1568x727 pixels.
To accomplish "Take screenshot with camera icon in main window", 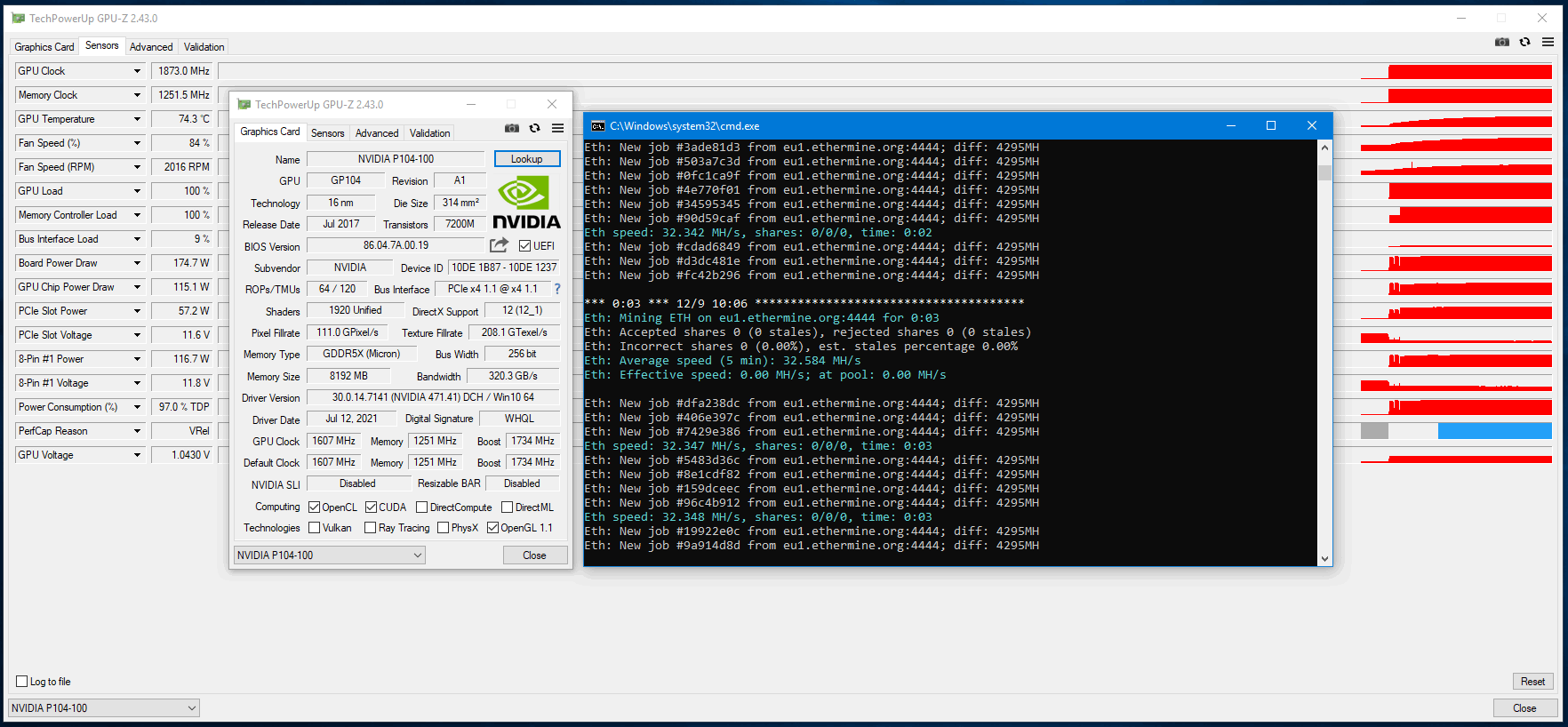I will (1502, 42).
